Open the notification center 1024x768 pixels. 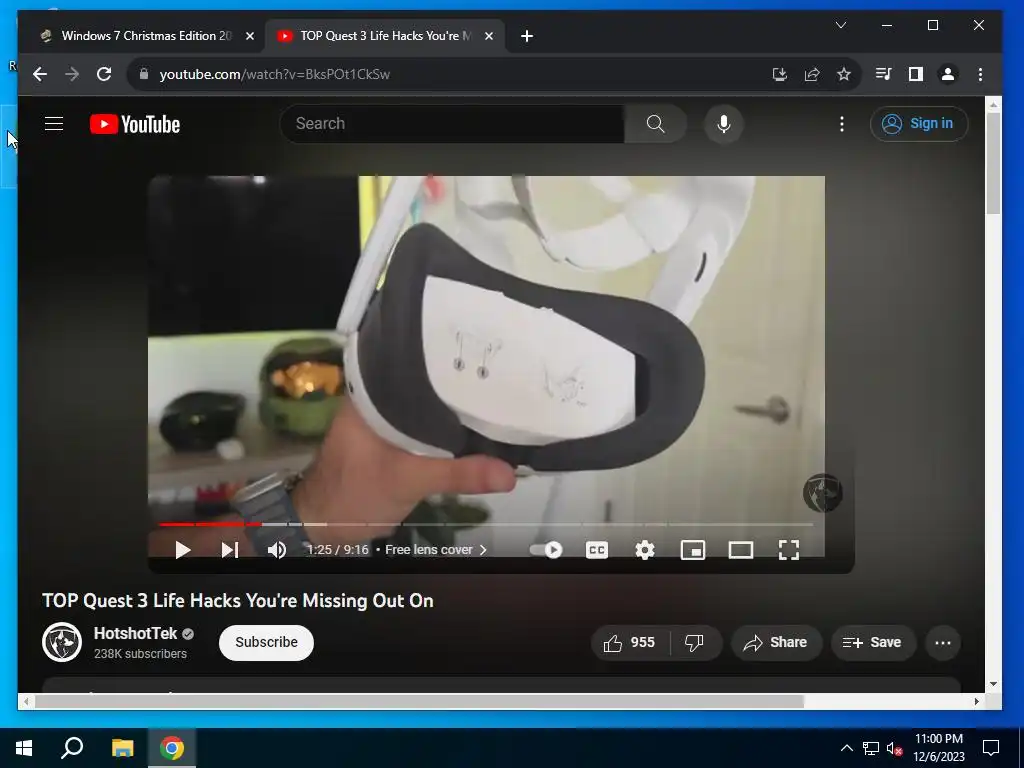point(991,748)
